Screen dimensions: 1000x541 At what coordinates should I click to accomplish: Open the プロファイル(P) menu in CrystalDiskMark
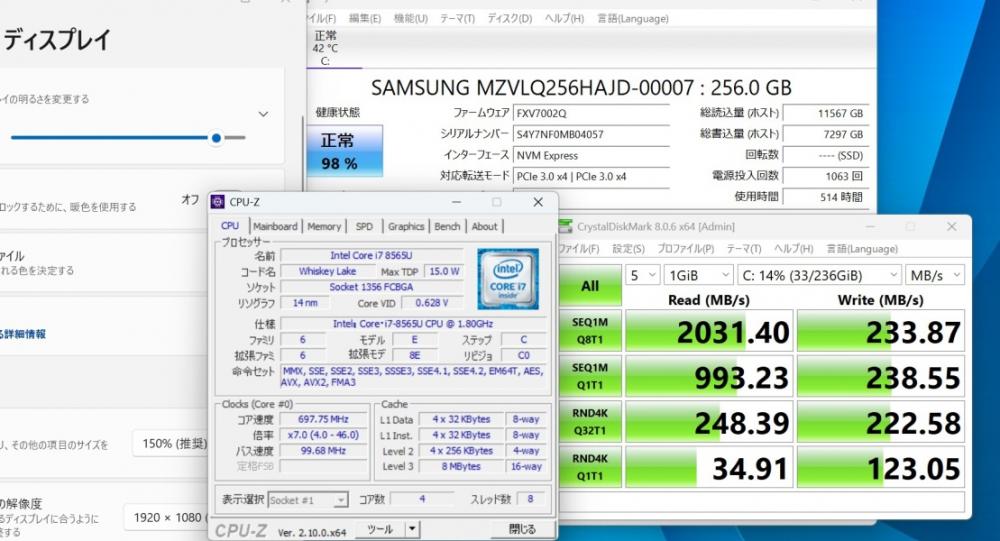tap(686, 249)
